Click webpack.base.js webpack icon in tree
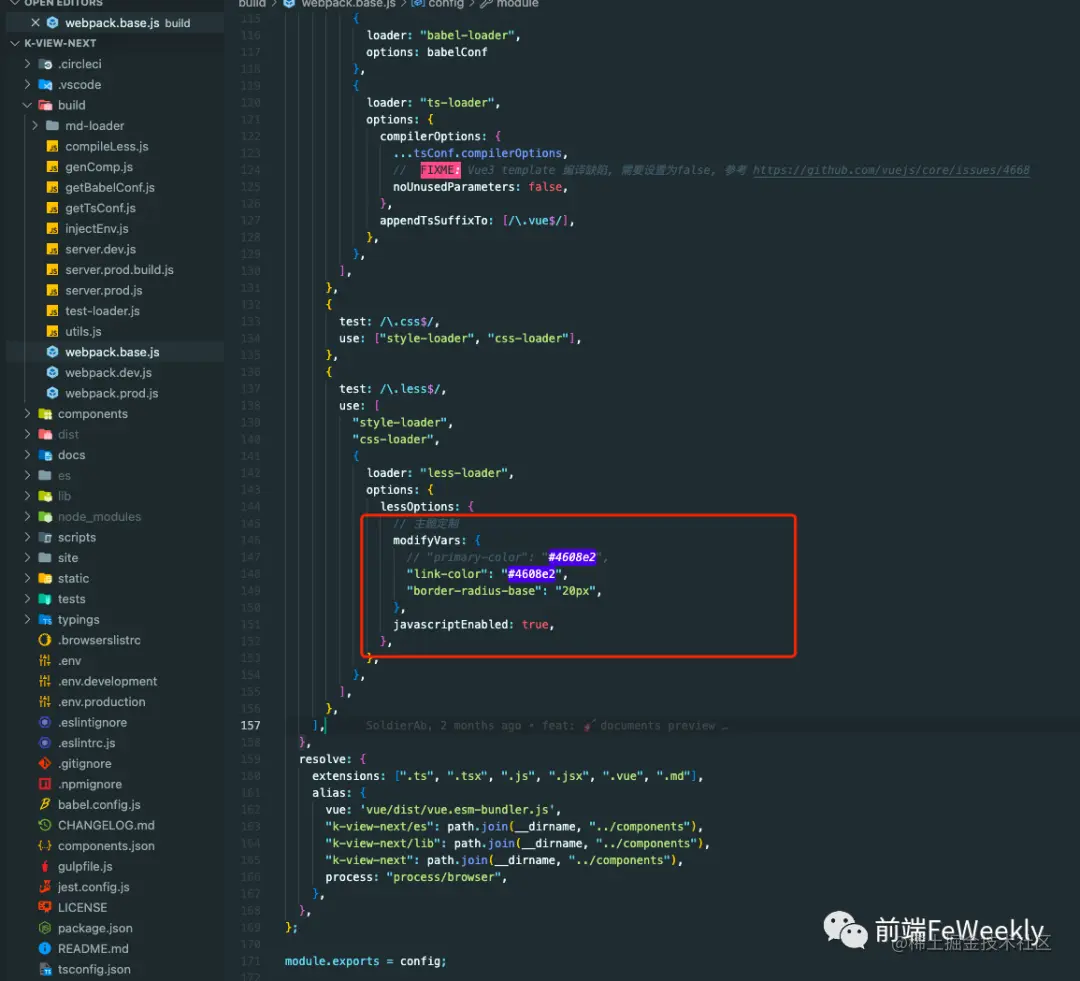 point(52,352)
